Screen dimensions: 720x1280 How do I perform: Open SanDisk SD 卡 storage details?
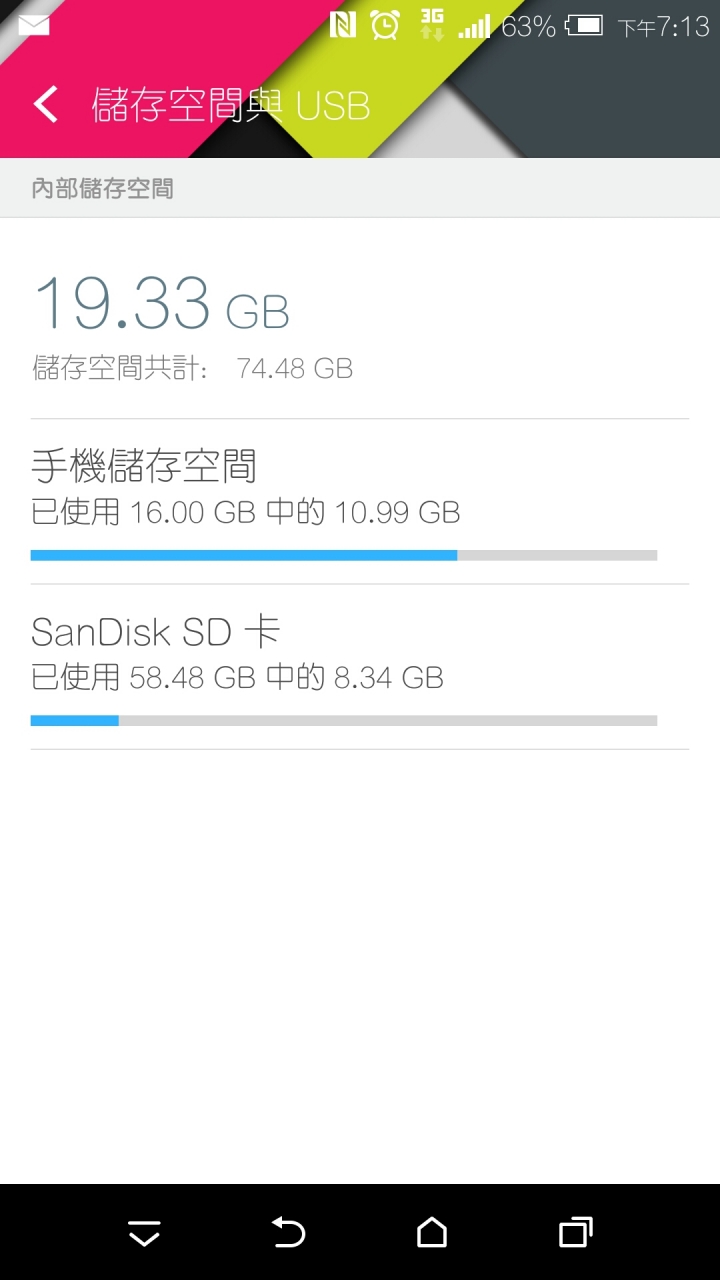(x=360, y=667)
